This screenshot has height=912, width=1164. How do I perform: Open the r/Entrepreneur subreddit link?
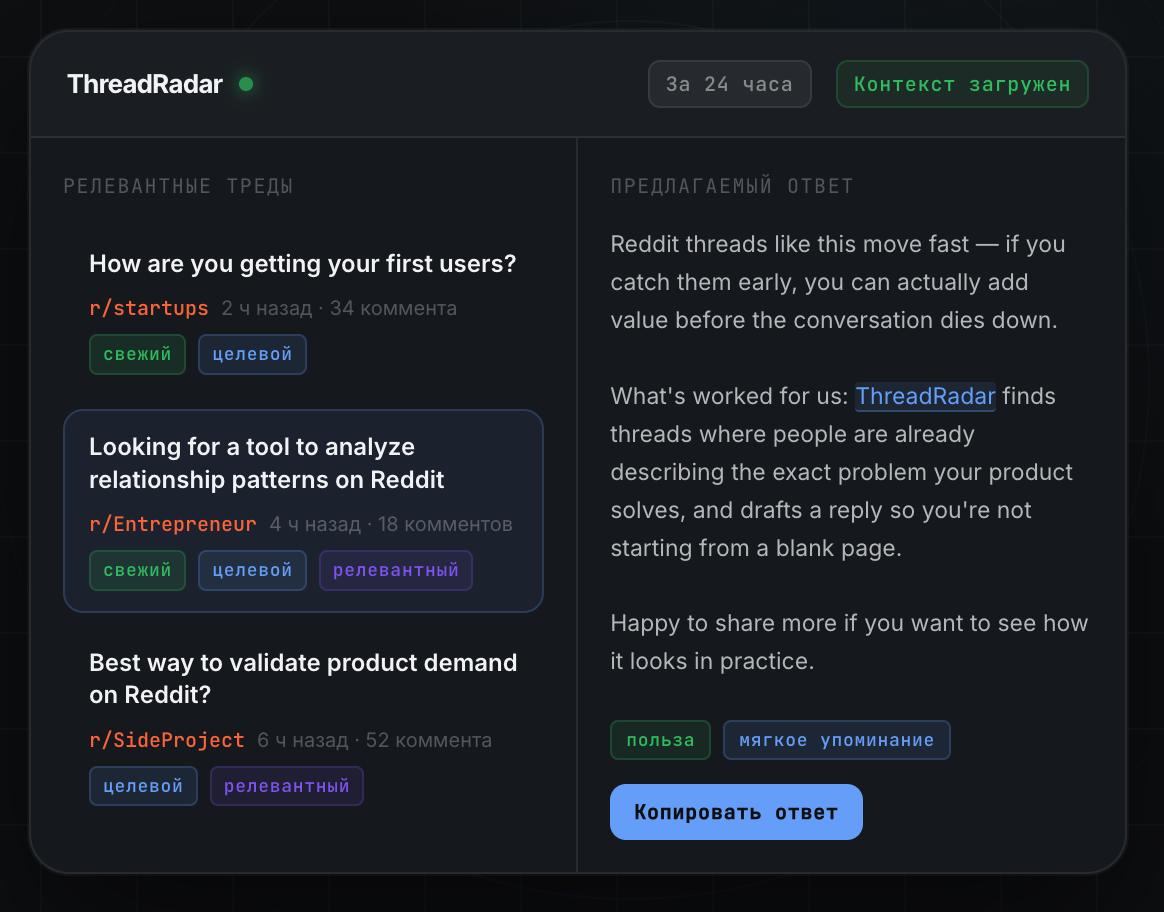point(173,524)
